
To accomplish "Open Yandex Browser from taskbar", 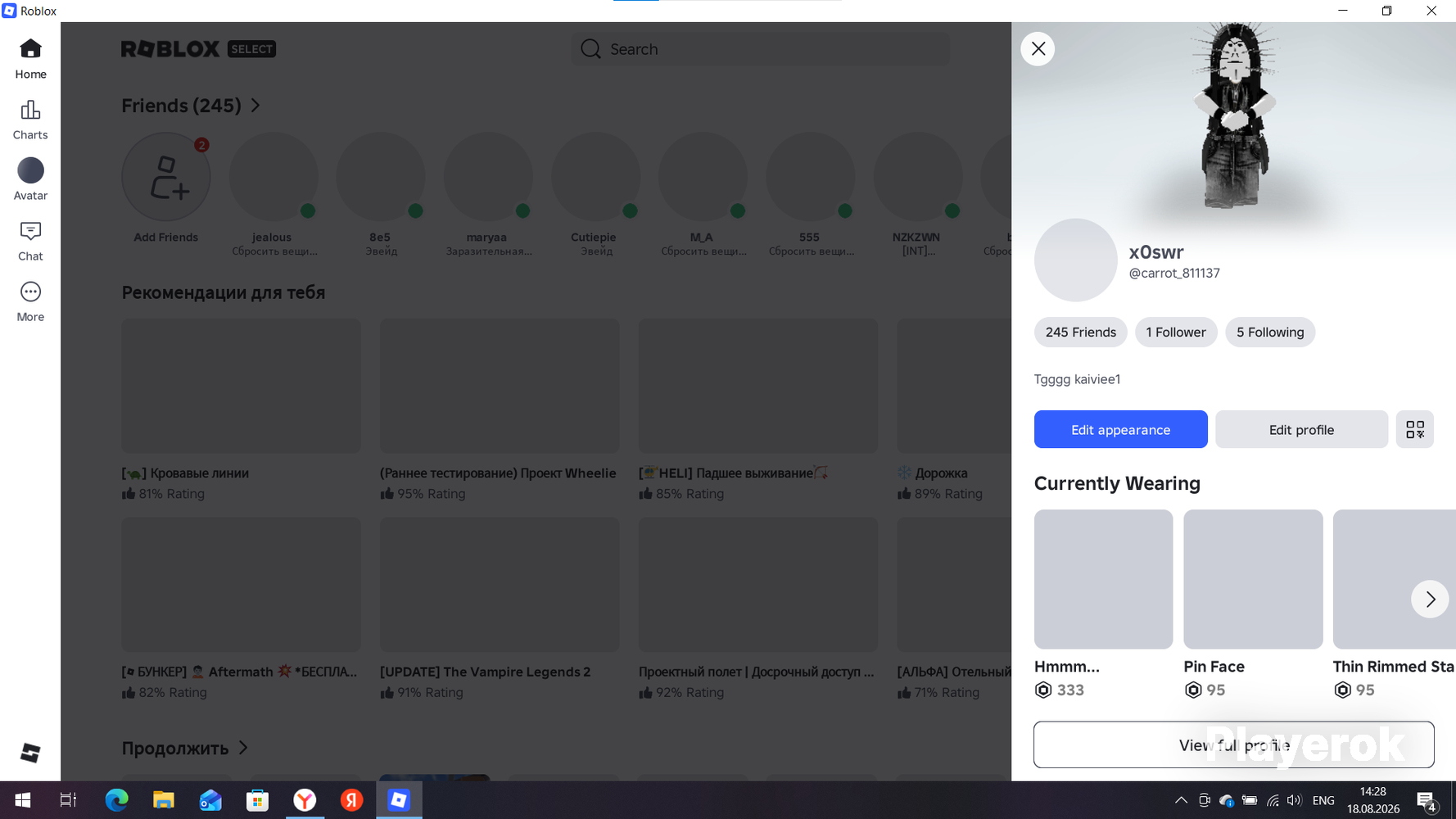I will tap(305, 800).
